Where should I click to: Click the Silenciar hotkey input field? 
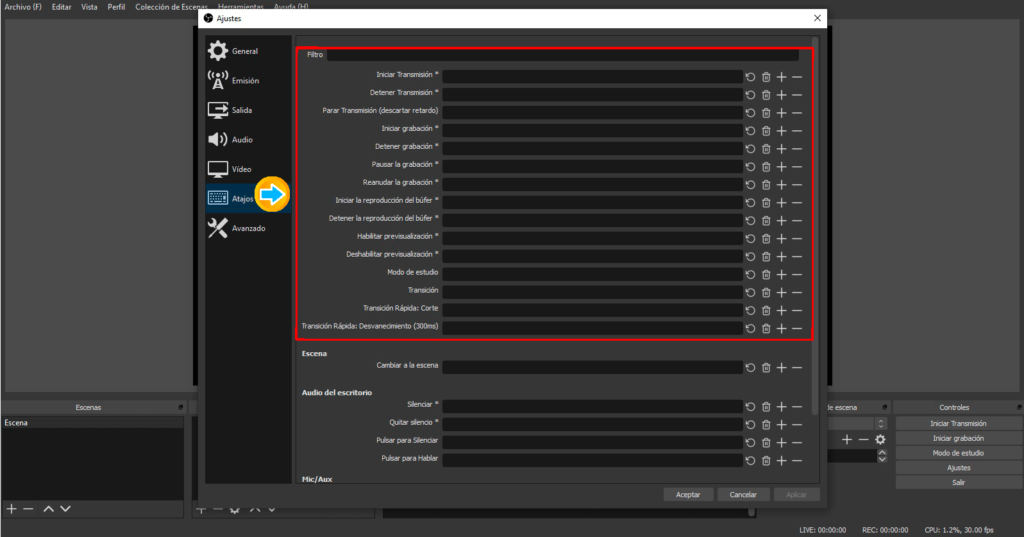coord(592,406)
